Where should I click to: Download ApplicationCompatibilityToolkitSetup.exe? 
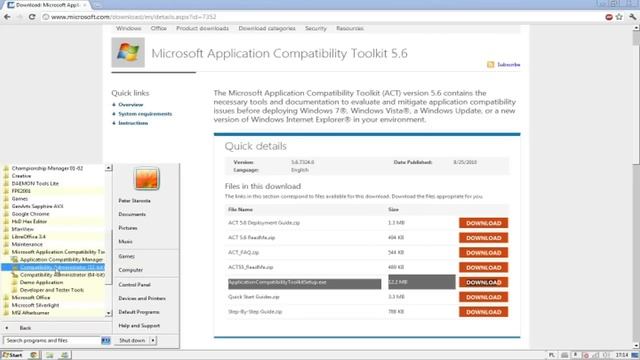point(484,282)
